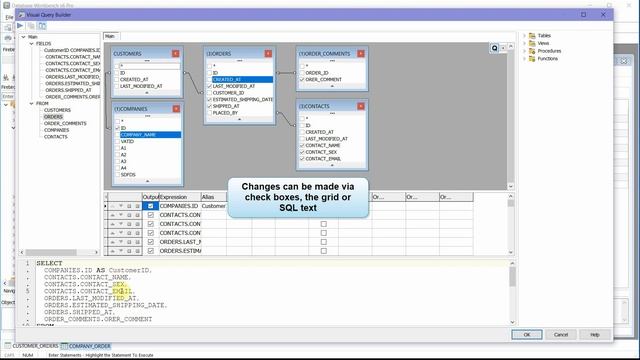Expand the Functions node in right panel
The width and height of the screenshot is (640, 360).
pyautogui.click(x=524, y=59)
